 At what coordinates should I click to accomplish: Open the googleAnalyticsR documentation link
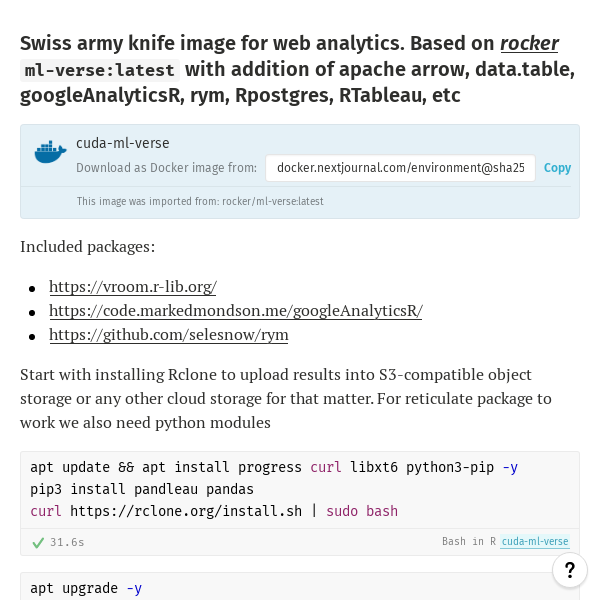click(x=236, y=311)
